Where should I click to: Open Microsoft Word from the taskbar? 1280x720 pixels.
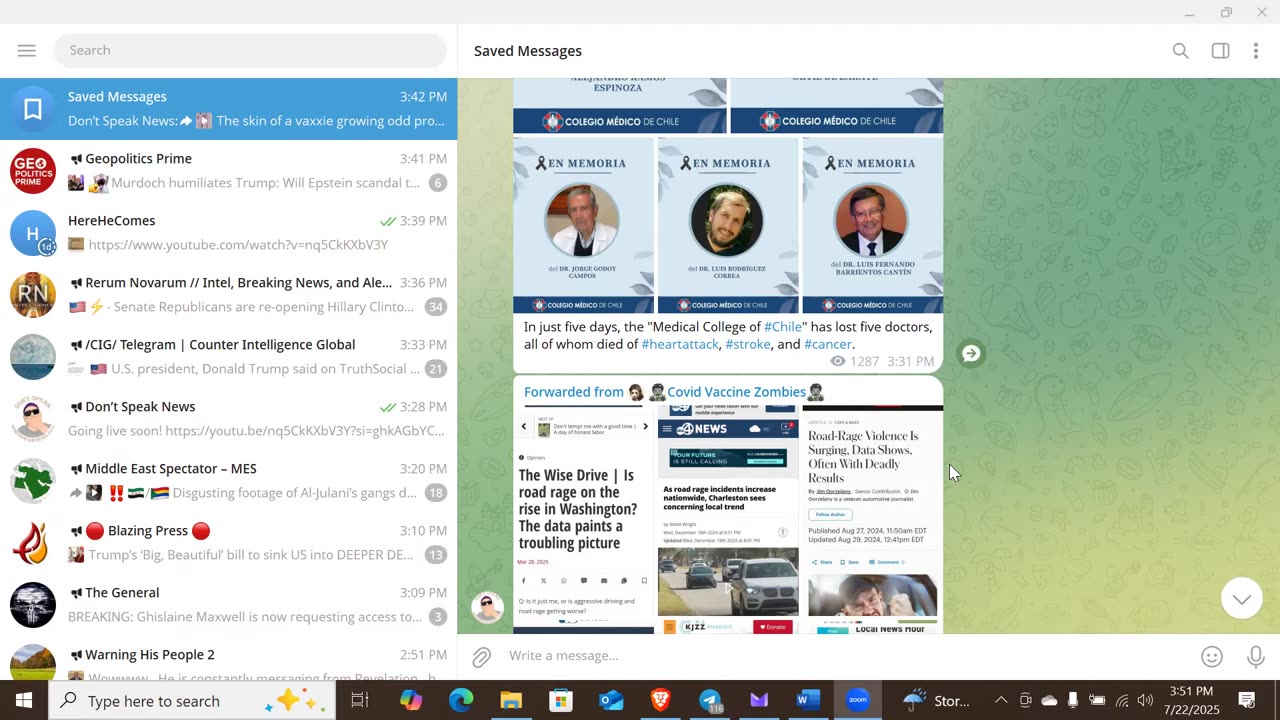tap(808, 700)
